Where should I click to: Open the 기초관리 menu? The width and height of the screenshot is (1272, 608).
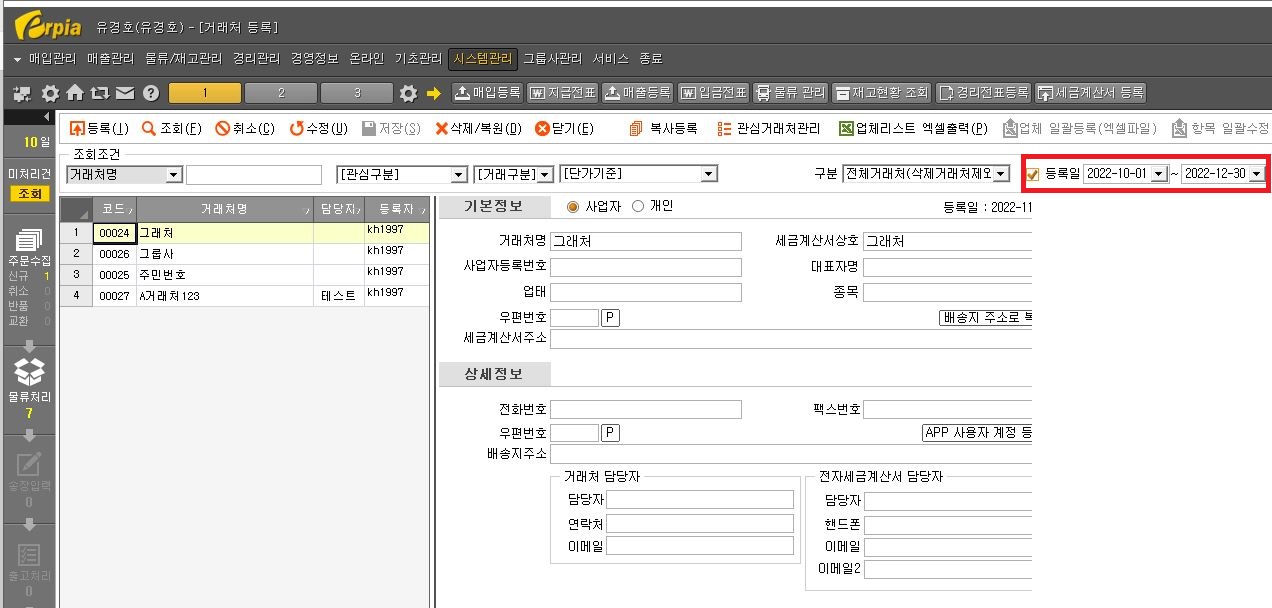coord(418,59)
